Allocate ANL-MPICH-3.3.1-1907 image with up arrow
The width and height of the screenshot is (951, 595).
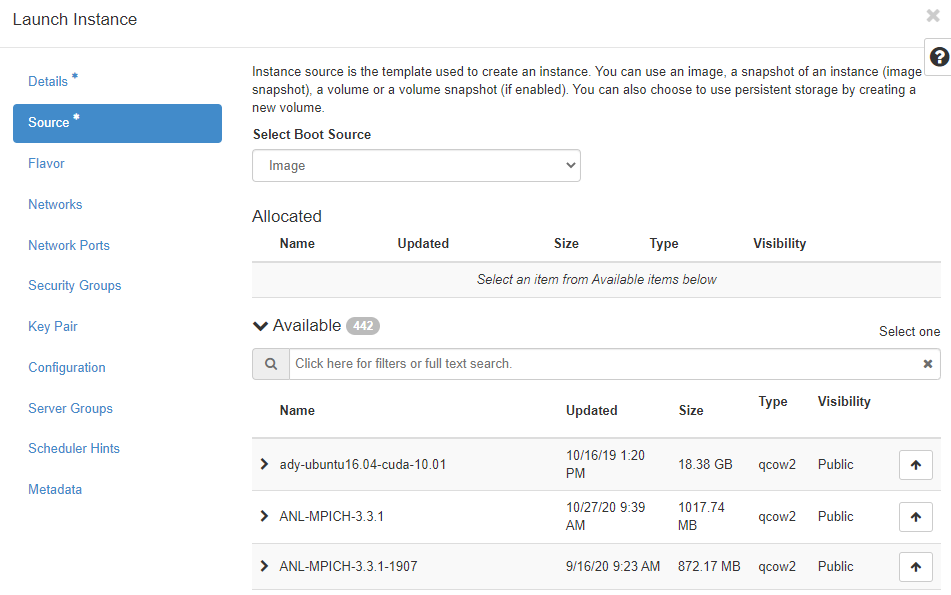pos(915,567)
